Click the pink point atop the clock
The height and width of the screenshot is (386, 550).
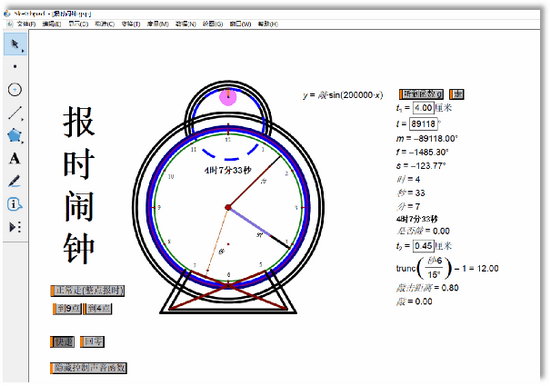(228, 97)
